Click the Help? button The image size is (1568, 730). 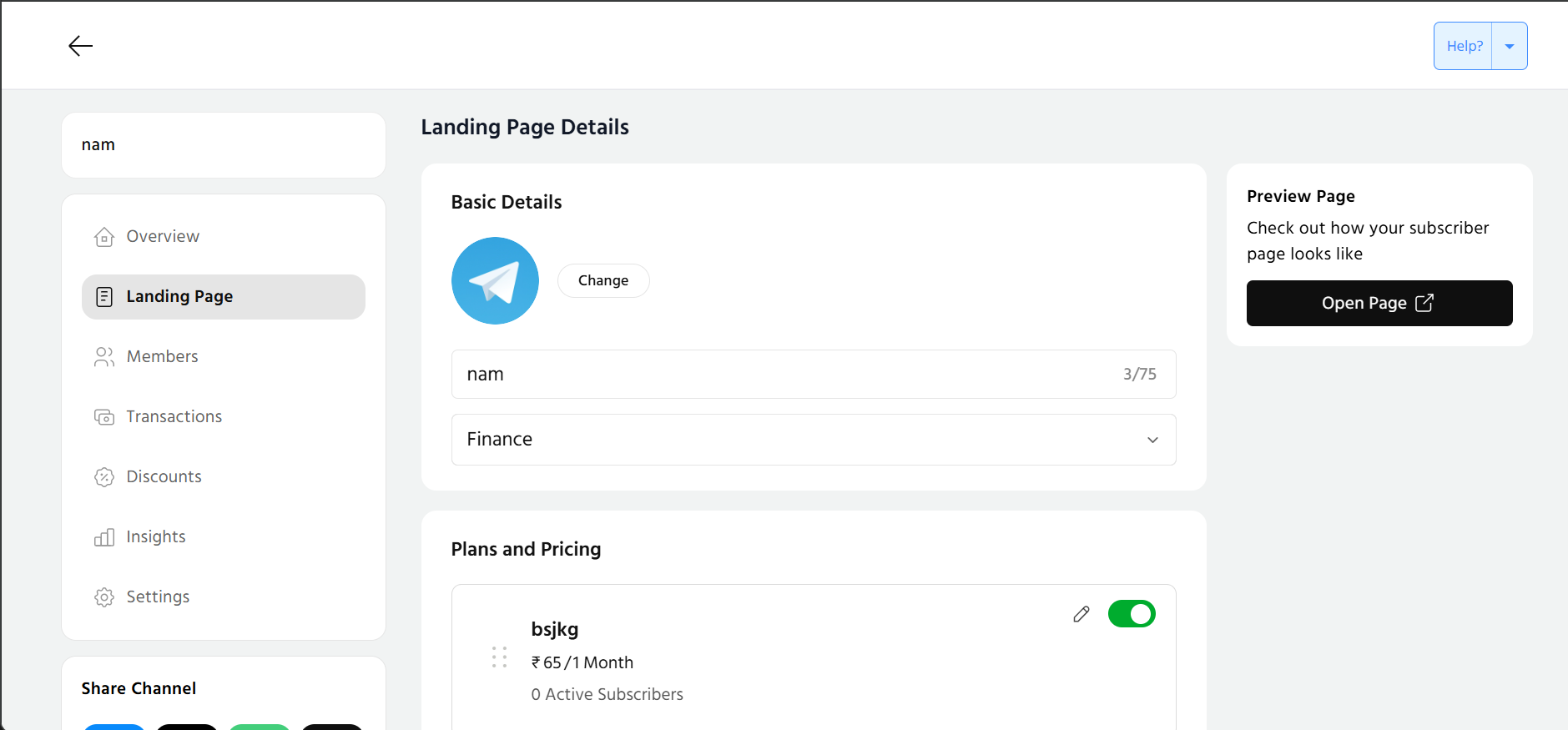pos(1464,46)
